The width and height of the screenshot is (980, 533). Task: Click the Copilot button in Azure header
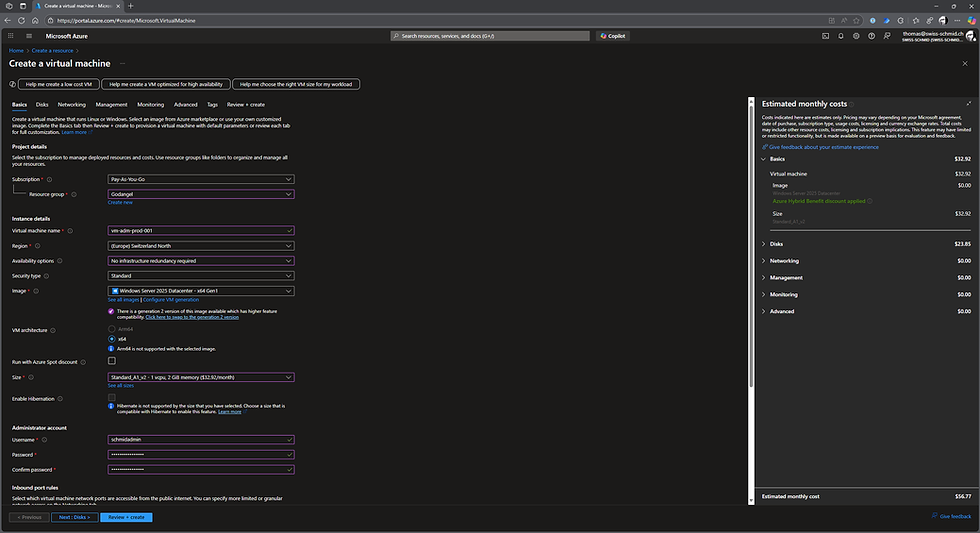coord(613,36)
